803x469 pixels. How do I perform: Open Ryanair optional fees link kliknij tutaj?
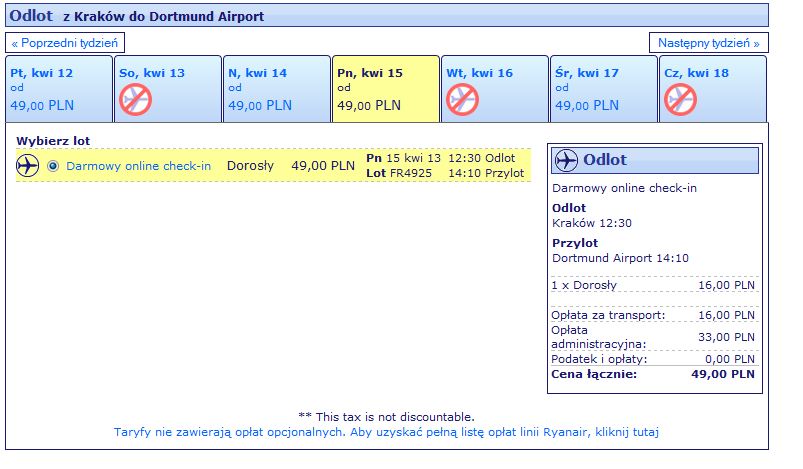[627, 432]
